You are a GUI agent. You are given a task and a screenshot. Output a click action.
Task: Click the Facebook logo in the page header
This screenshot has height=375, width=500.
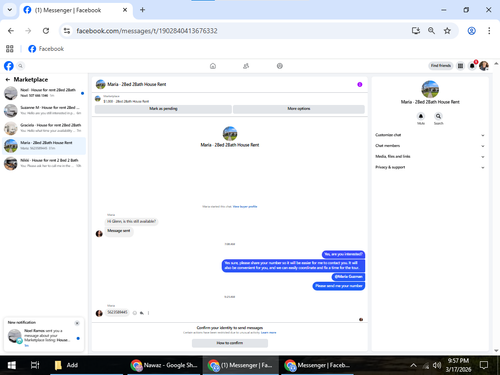click(x=9, y=66)
